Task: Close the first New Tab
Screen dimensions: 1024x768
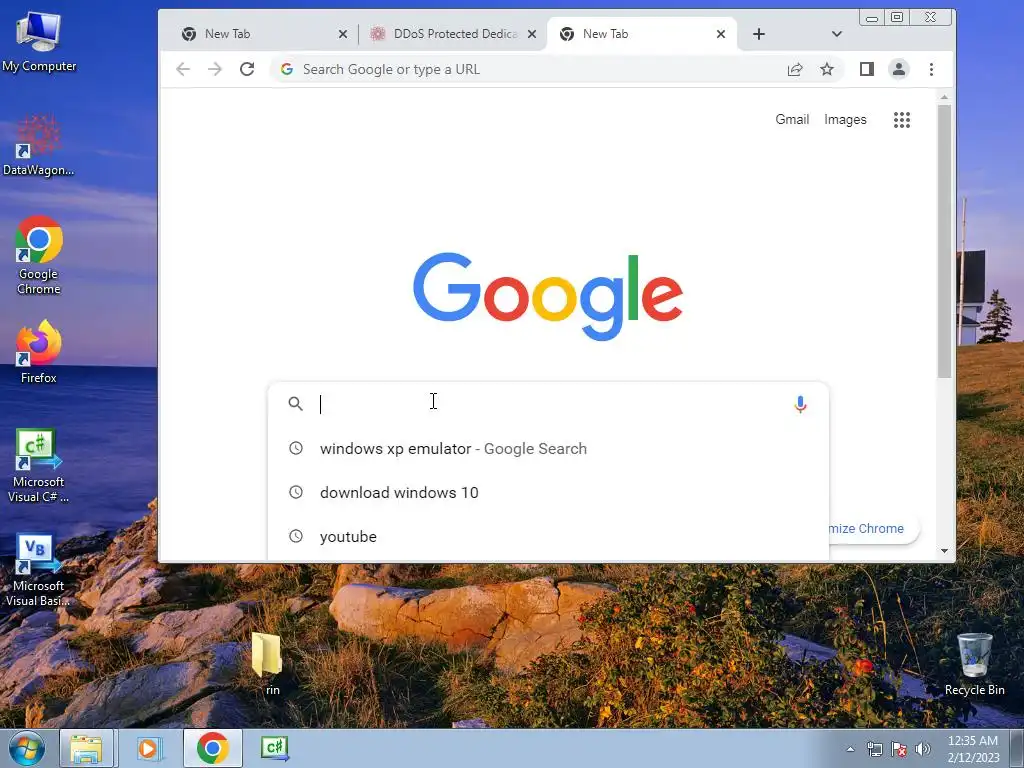Action: pyautogui.click(x=343, y=34)
